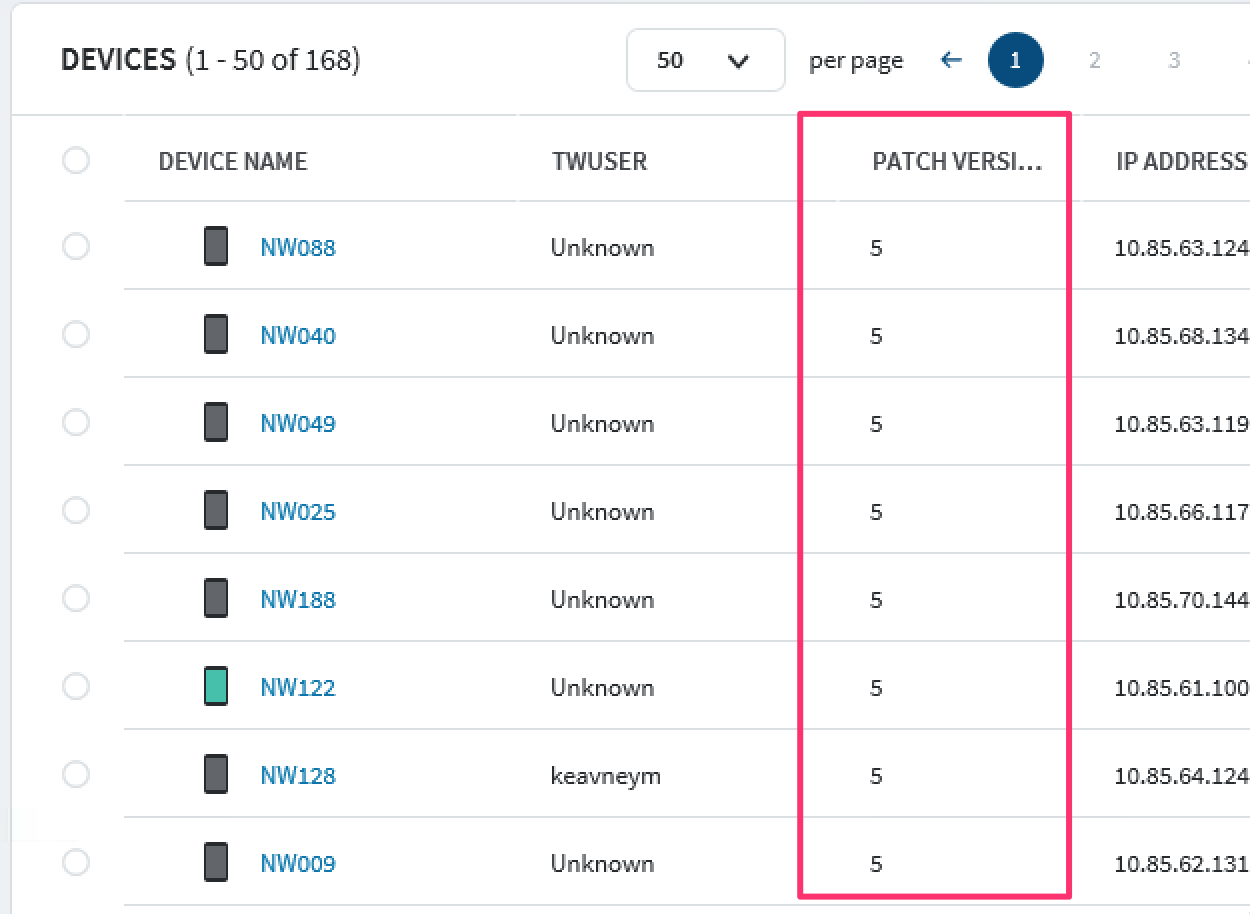Viewport: 1250px width, 914px height.
Task: Open the NW128 device link
Action: point(298,775)
